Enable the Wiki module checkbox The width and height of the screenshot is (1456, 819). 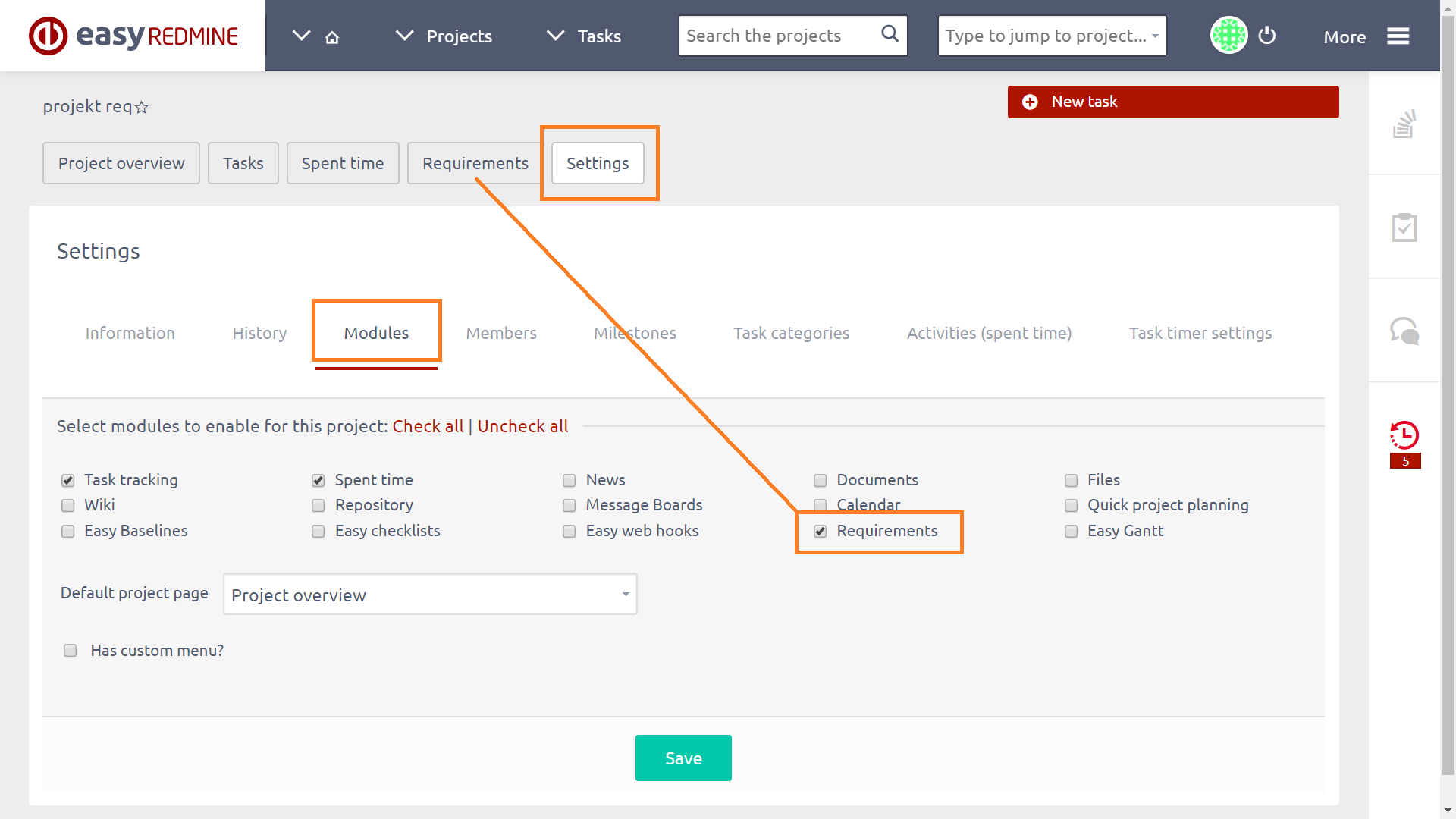click(68, 506)
